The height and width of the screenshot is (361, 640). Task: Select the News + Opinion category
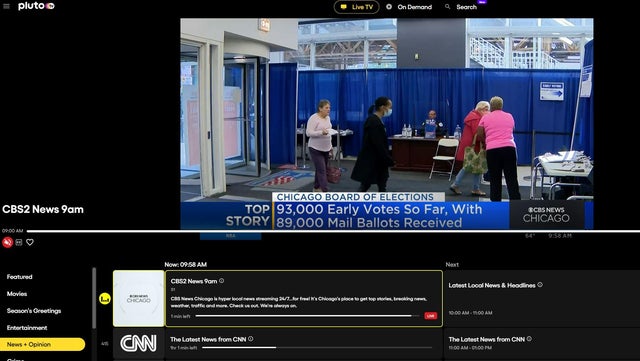[x=42, y=344]
